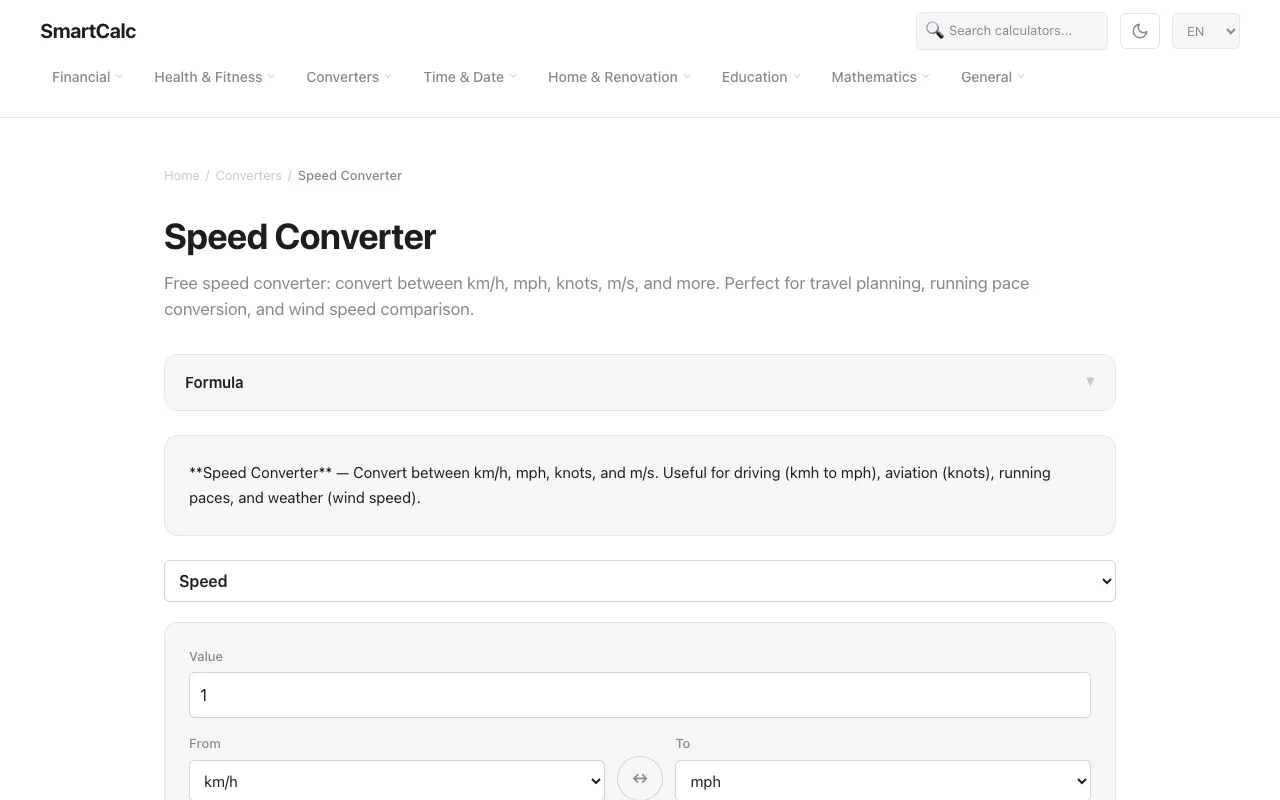Open the Health & Fitness menu
Viewport: 1280px width, 800px height.
[x=214, y=77]
